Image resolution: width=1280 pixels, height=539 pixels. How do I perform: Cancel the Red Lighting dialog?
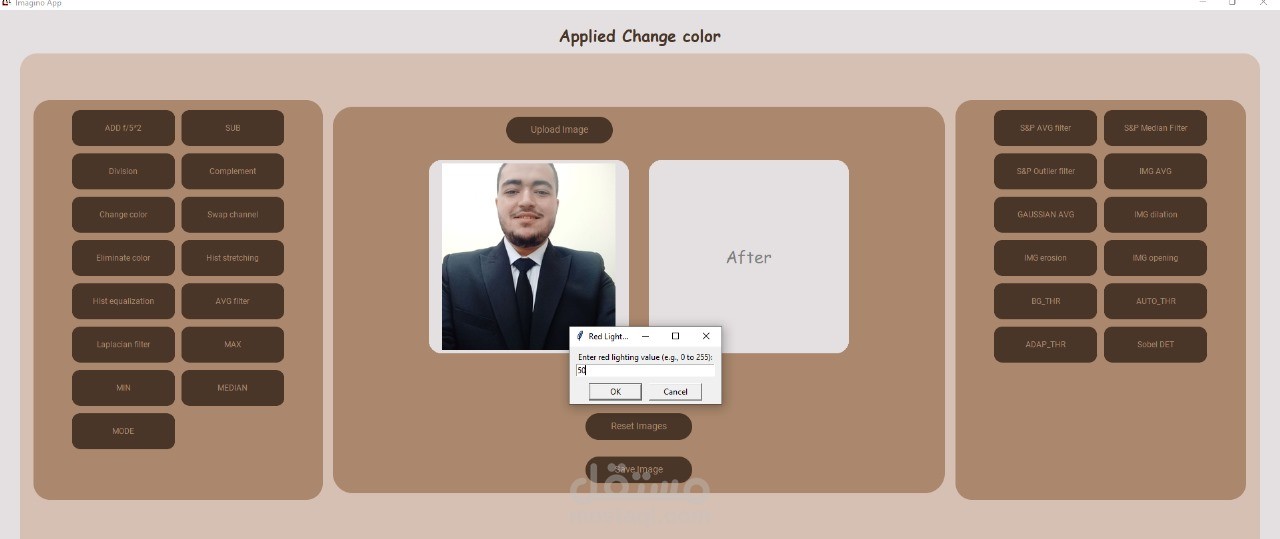[x=675, y=392]
